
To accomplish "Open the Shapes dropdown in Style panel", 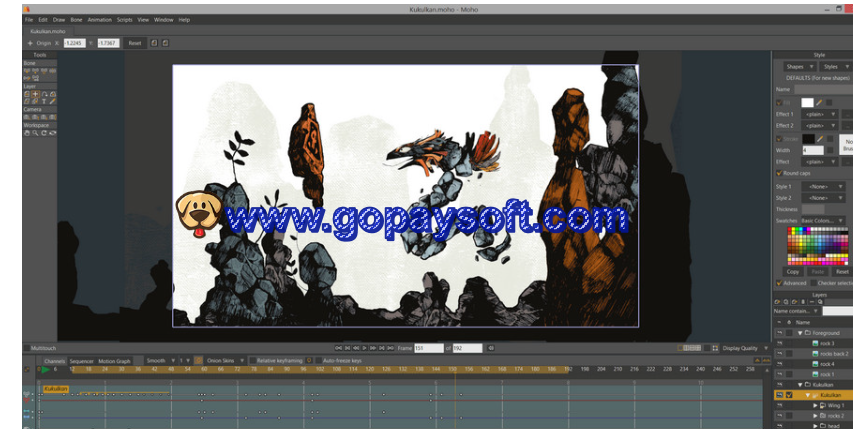I will [799, 66].
